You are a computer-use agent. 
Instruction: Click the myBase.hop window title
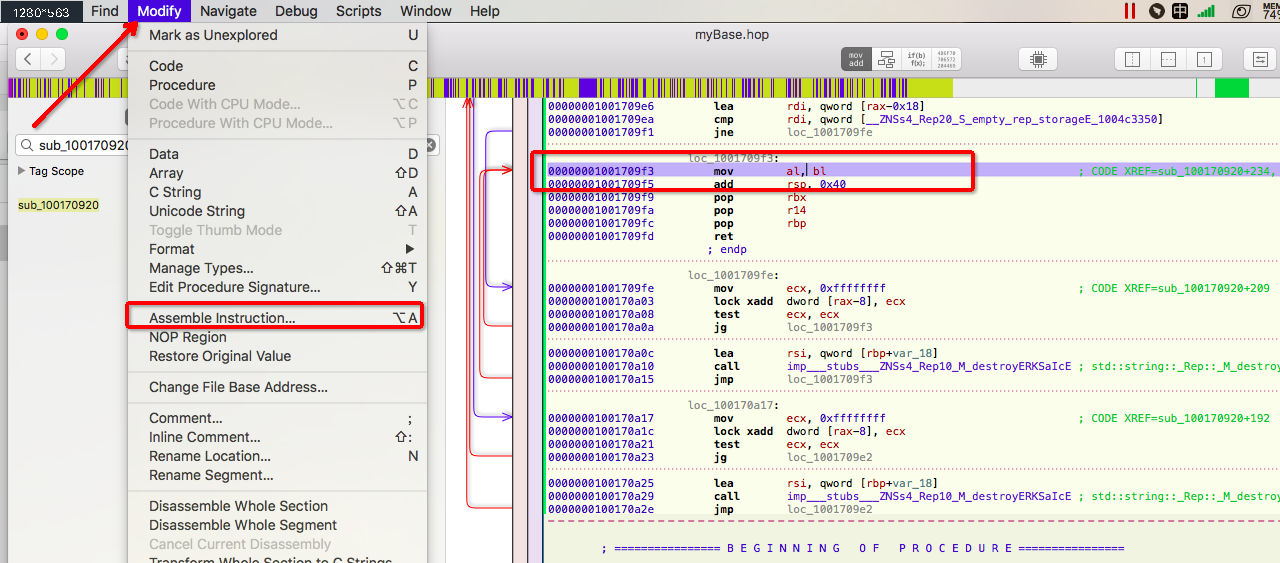pyautogui.click(x=732, y=34)
